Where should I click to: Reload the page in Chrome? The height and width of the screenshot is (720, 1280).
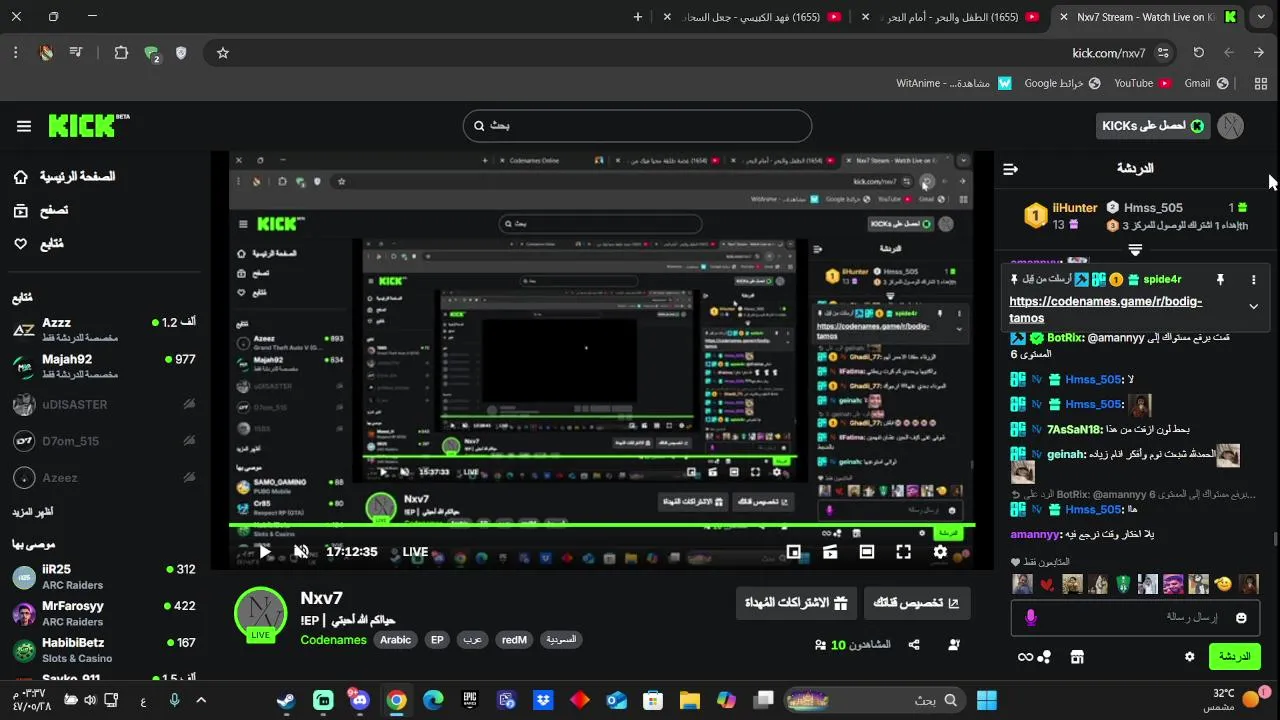[1198, 53]
